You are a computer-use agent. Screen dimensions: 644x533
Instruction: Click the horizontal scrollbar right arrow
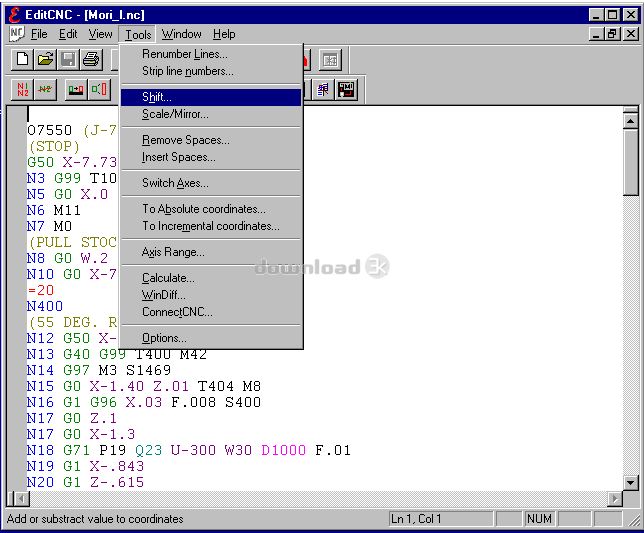[x=615, y=499]
